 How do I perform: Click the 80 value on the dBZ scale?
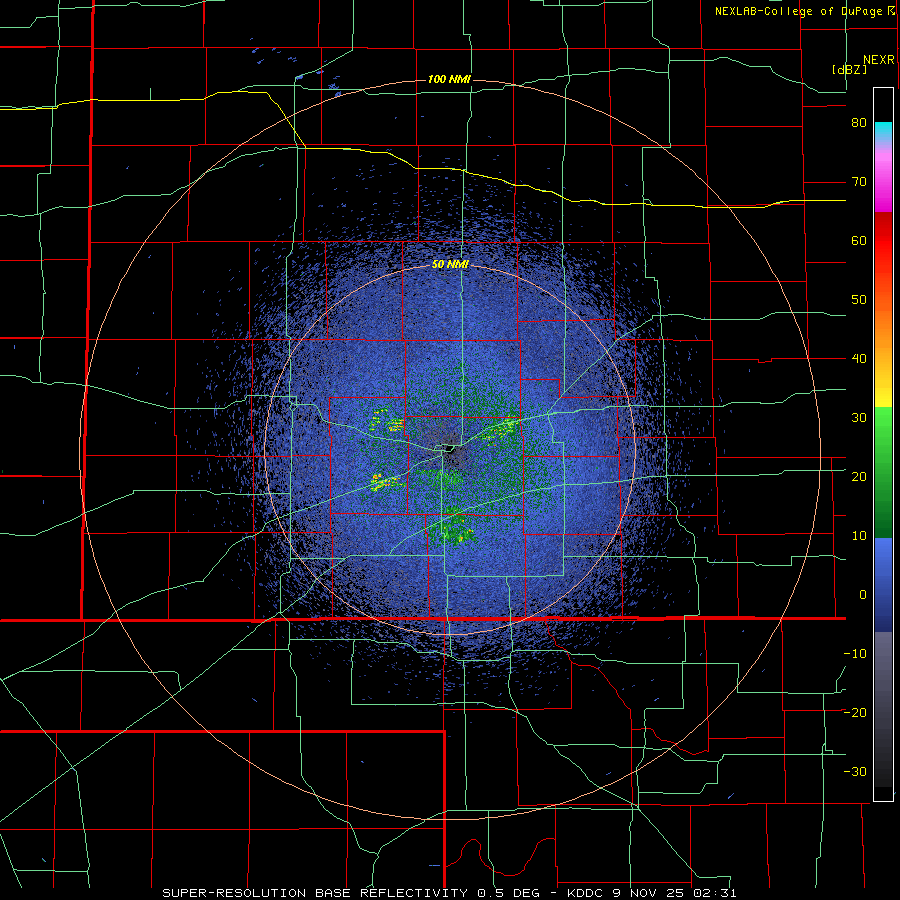point(859,122)
